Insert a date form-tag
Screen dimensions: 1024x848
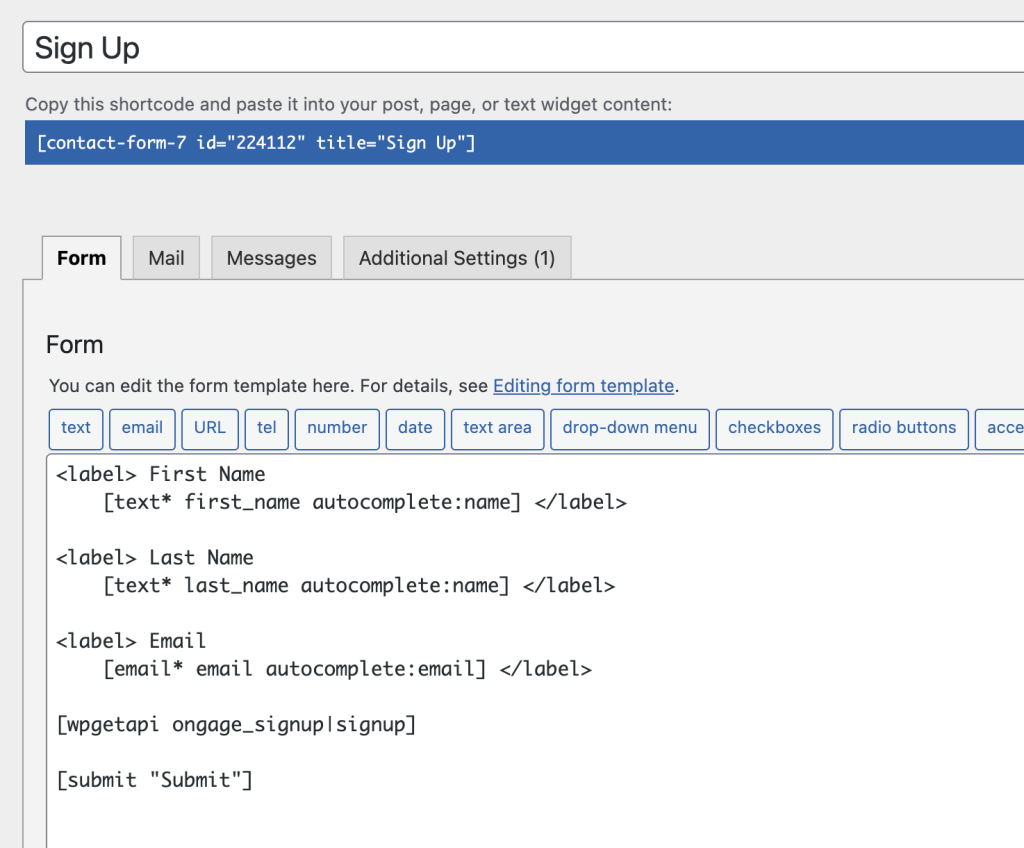pos(414,428)
